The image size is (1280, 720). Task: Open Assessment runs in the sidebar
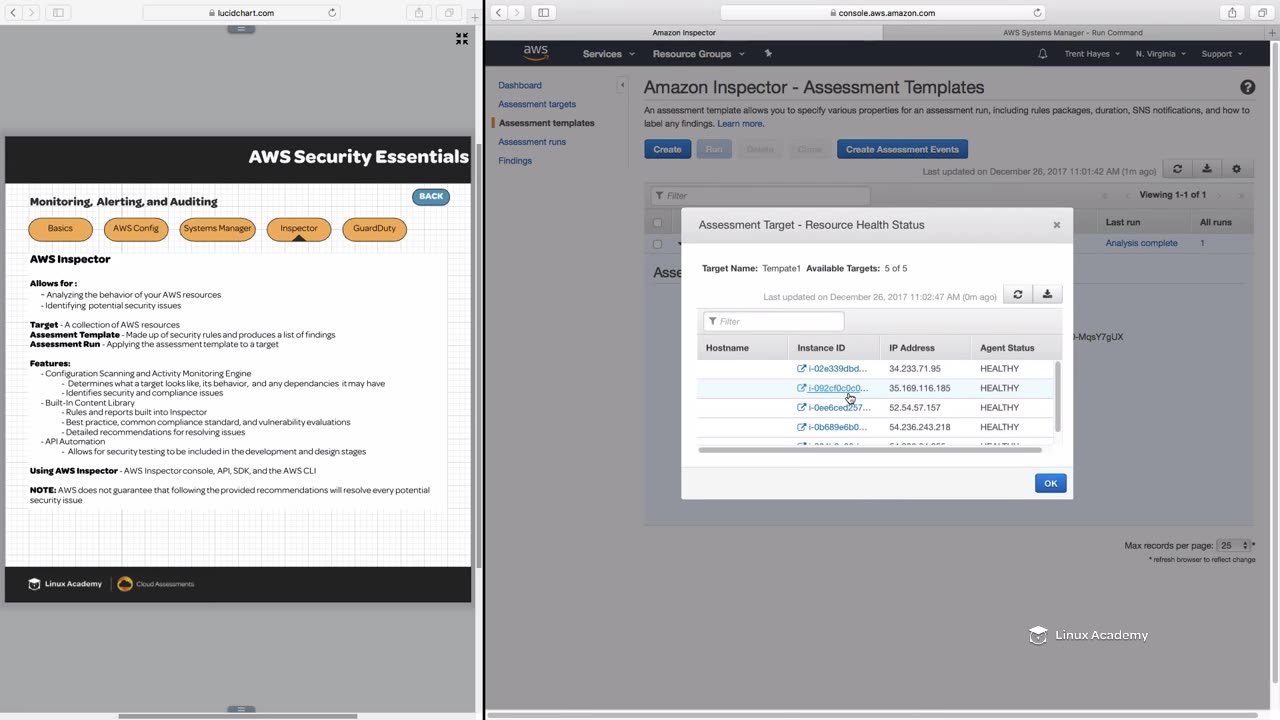point(532,142)
